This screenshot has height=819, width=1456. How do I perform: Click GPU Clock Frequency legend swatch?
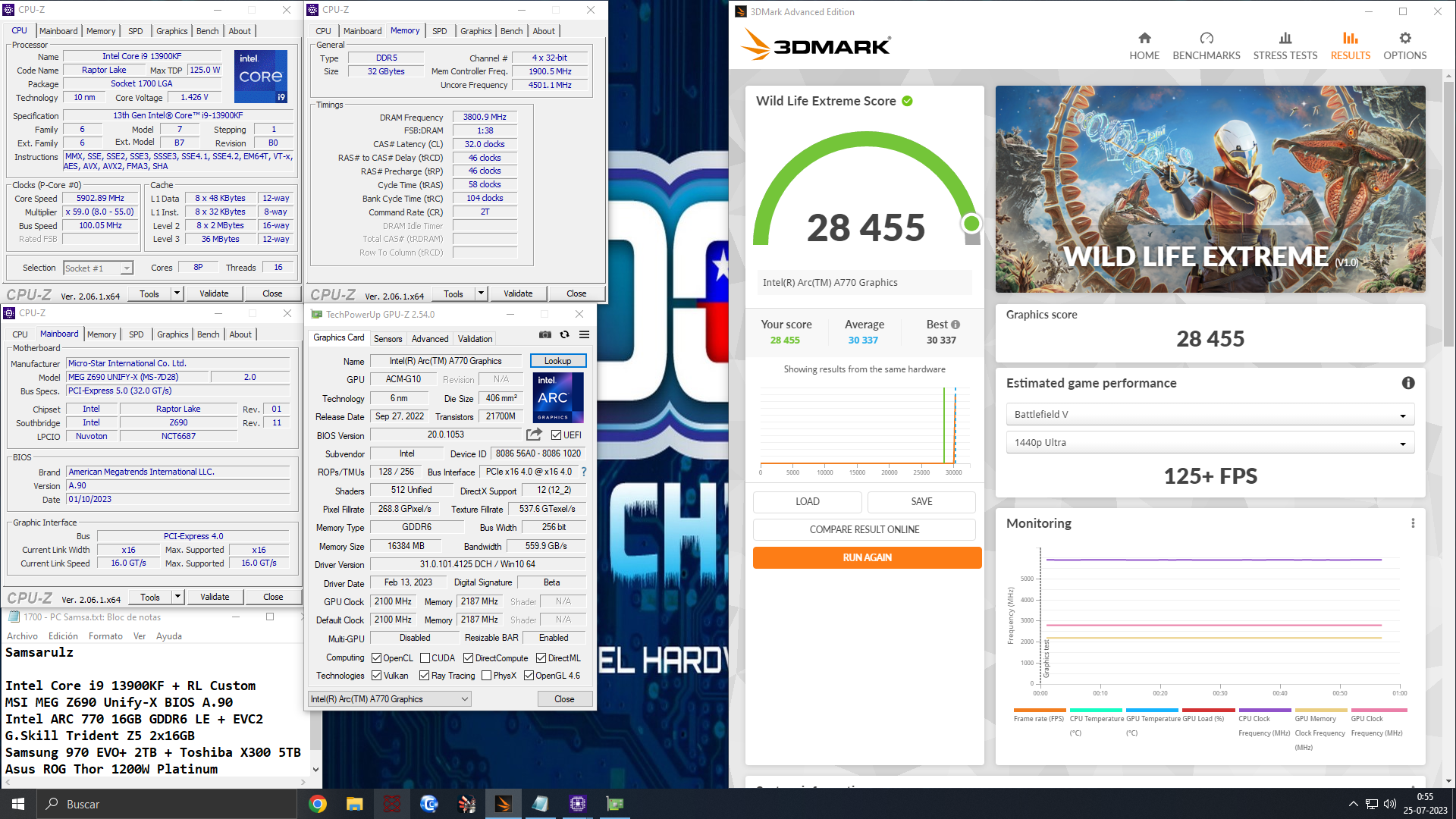1379,711
